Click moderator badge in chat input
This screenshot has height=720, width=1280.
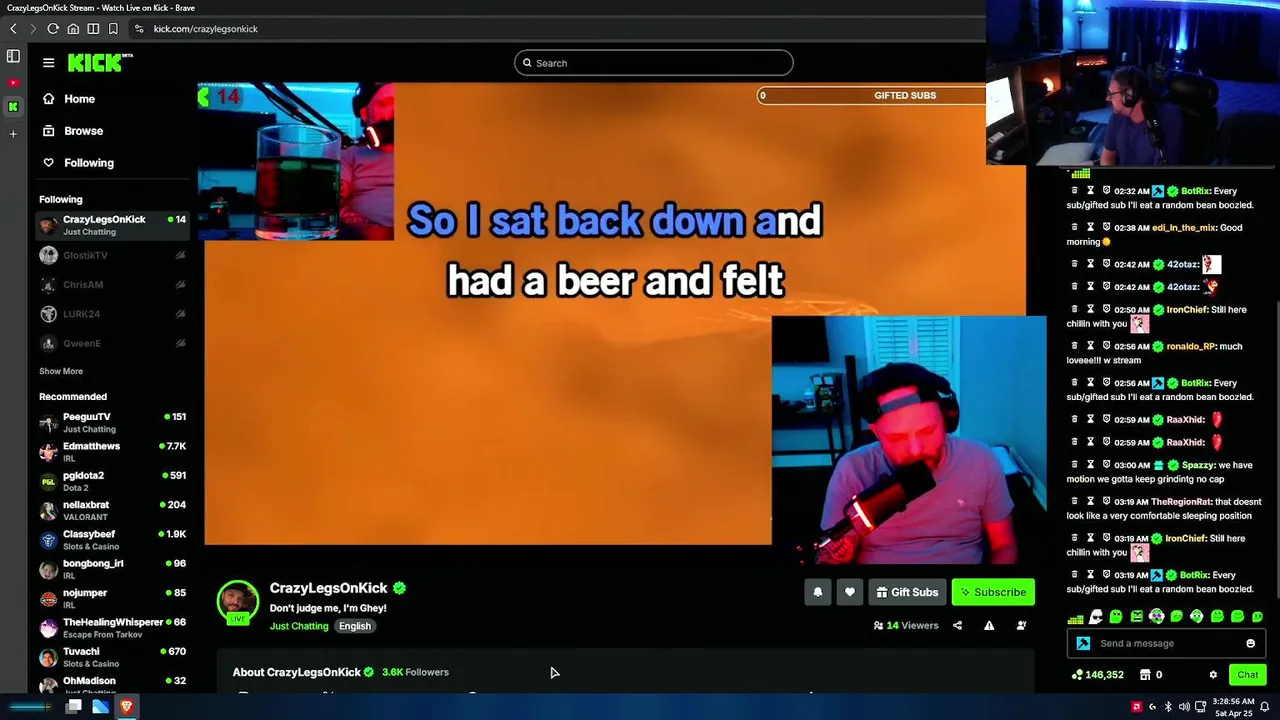(1083, 644)
